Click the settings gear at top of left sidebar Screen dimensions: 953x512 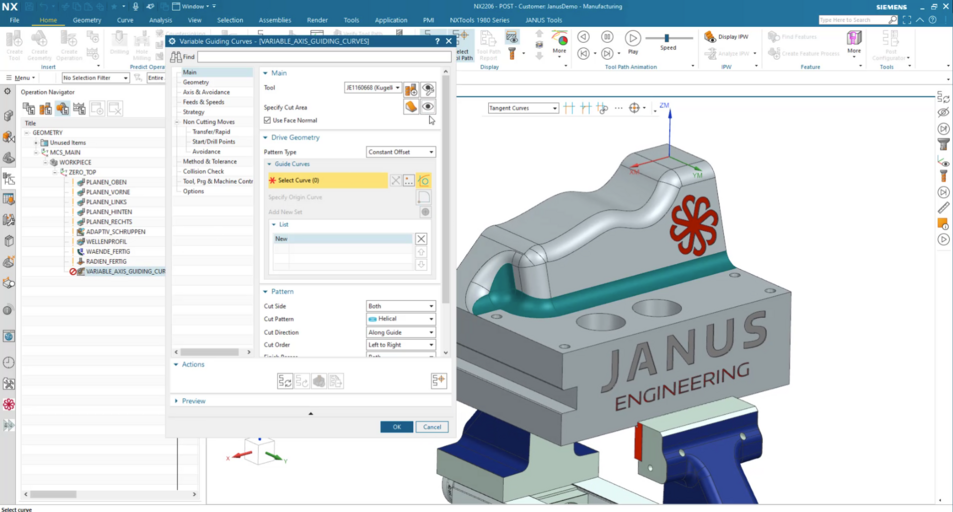[x=7, y=91]
